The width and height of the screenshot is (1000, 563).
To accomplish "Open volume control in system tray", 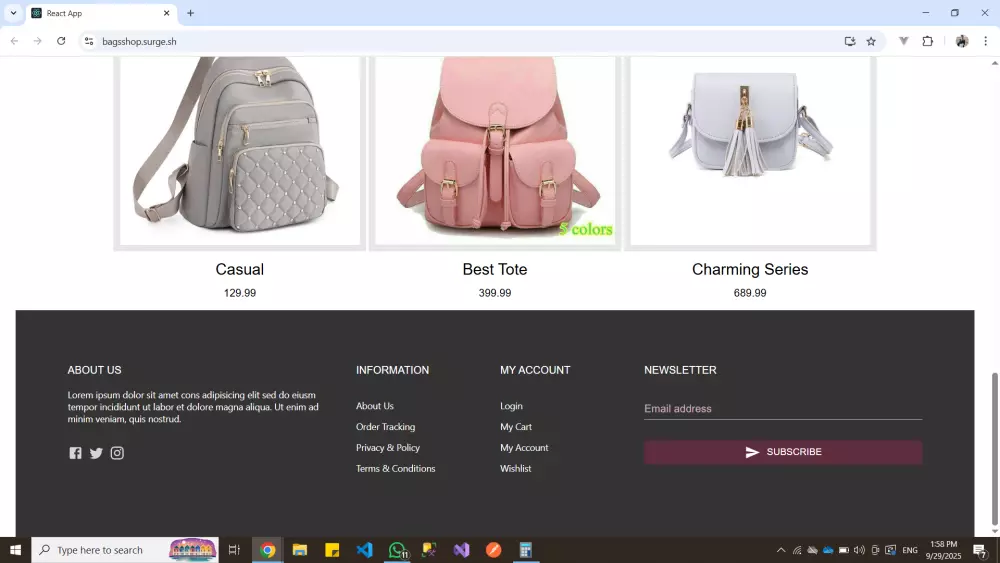I will [x=859, y=550].
